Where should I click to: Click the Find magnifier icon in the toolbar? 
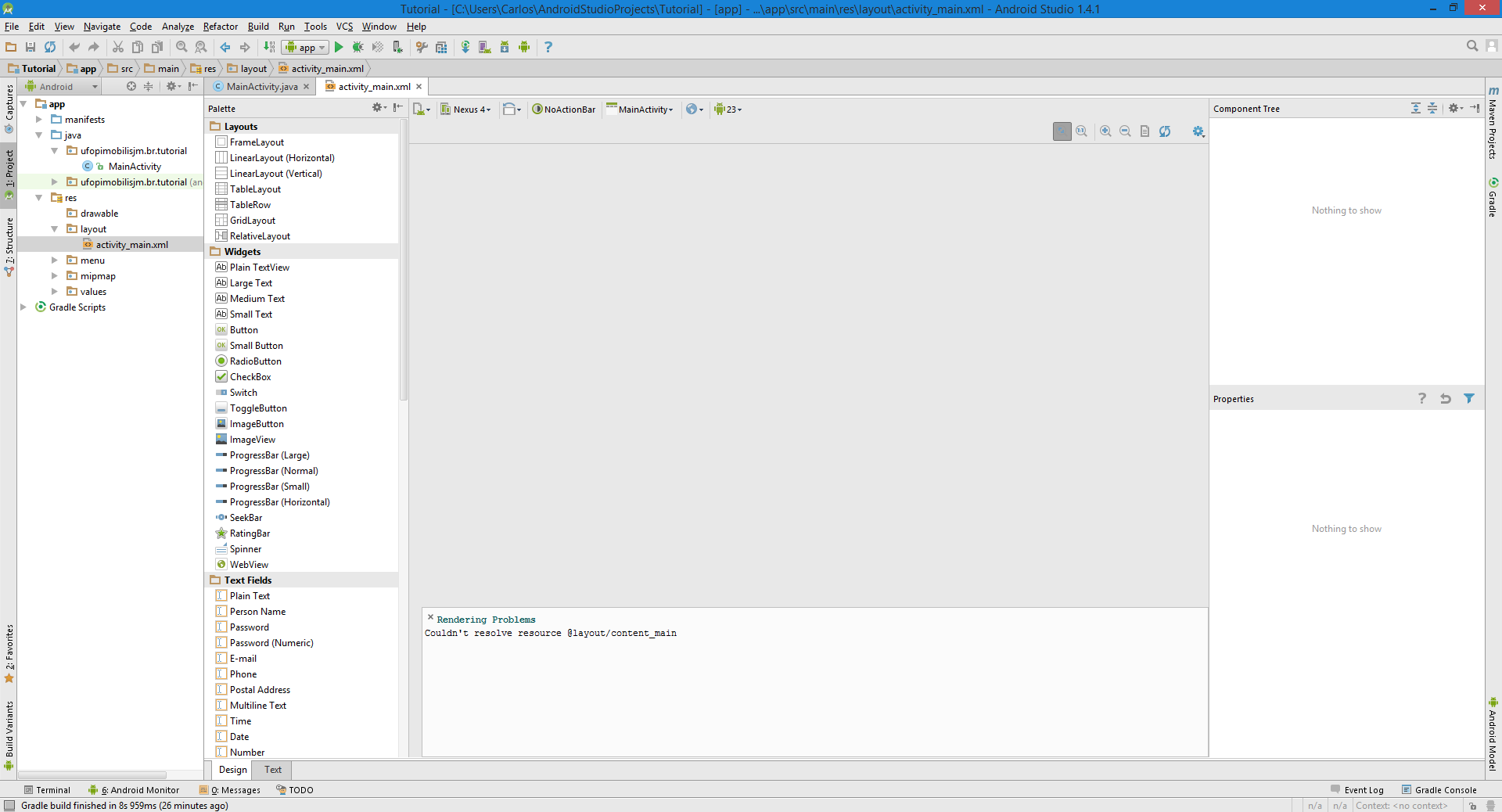(x=181, y=47)
